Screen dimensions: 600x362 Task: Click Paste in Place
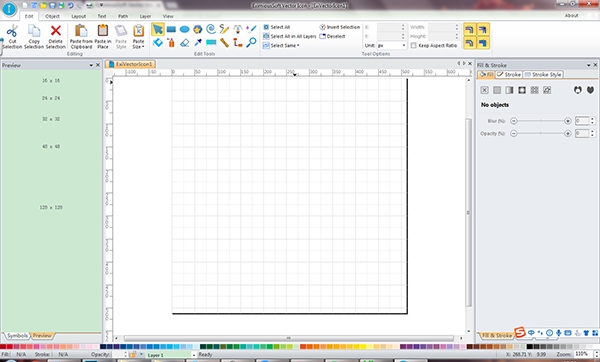[103, 36]
